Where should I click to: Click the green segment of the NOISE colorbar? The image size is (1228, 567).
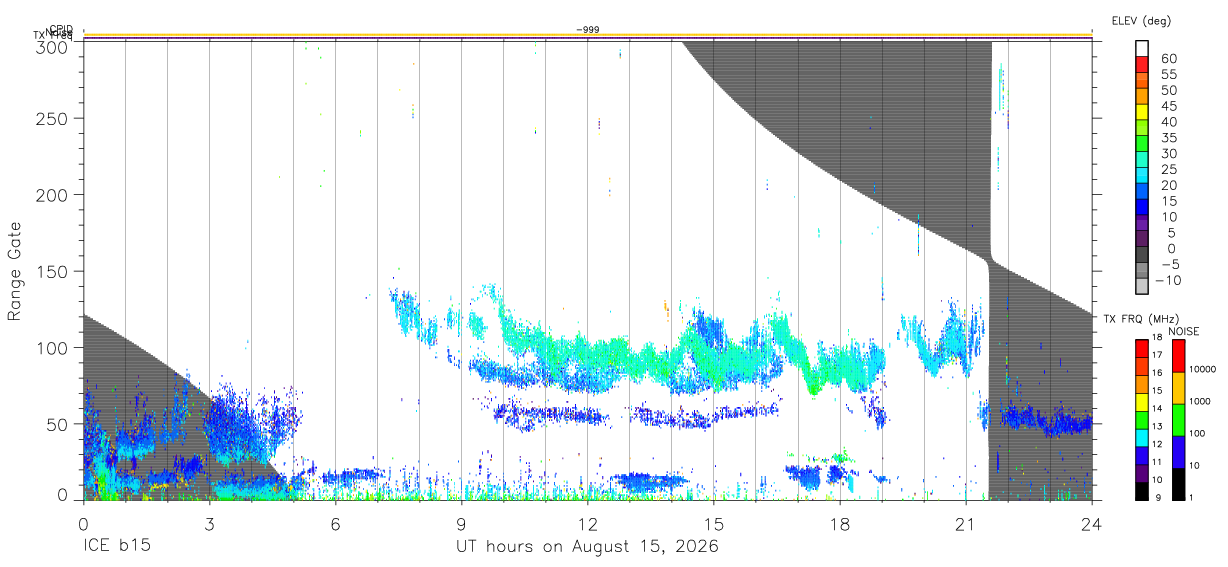1178,418
